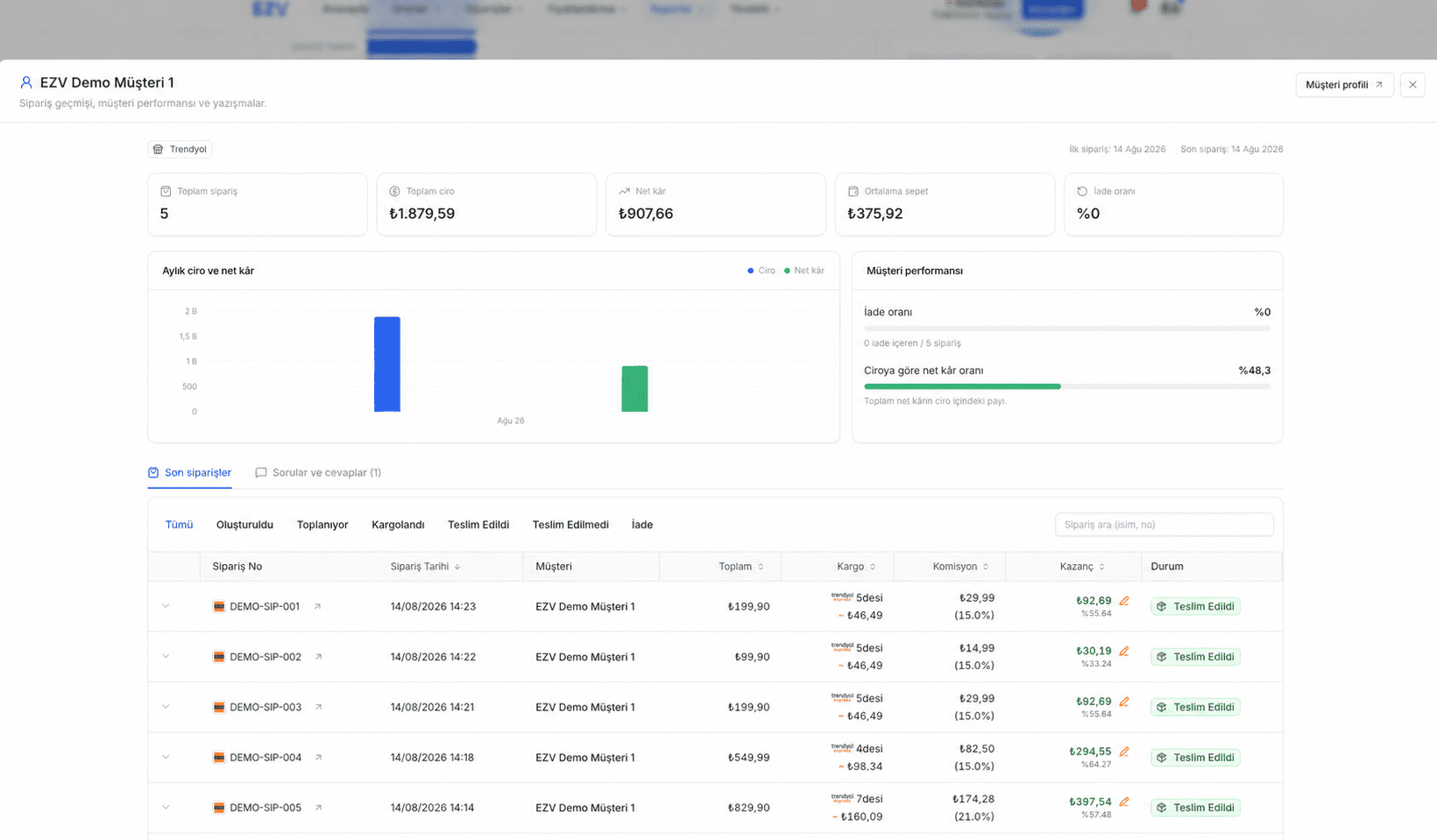Toggle Net kâr series in chart legend
The height and width of the screenshot is (840, 1437).
[804, 271]
